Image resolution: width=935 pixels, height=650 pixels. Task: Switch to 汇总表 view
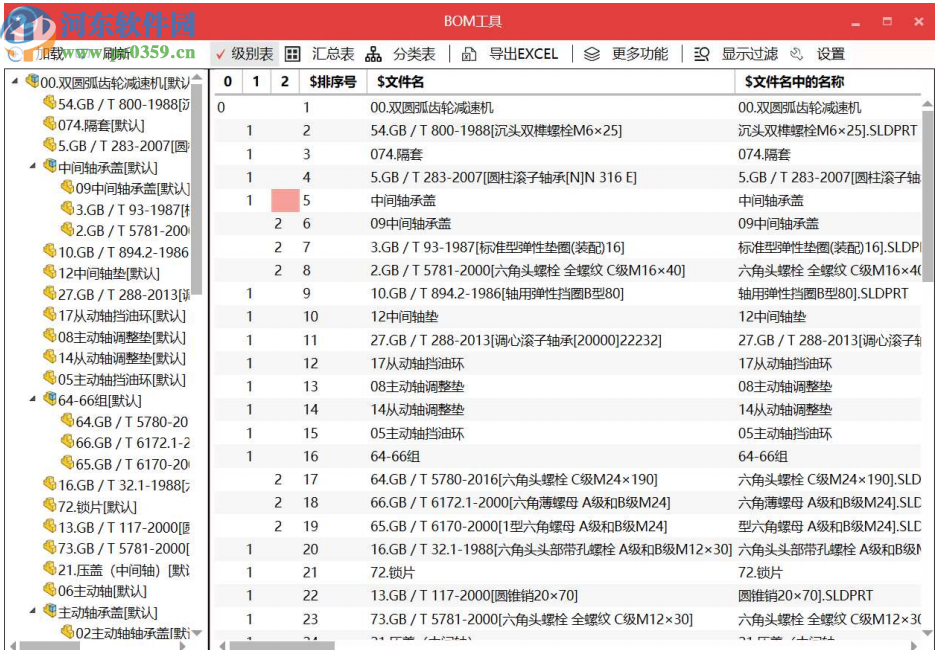[320, 54]
